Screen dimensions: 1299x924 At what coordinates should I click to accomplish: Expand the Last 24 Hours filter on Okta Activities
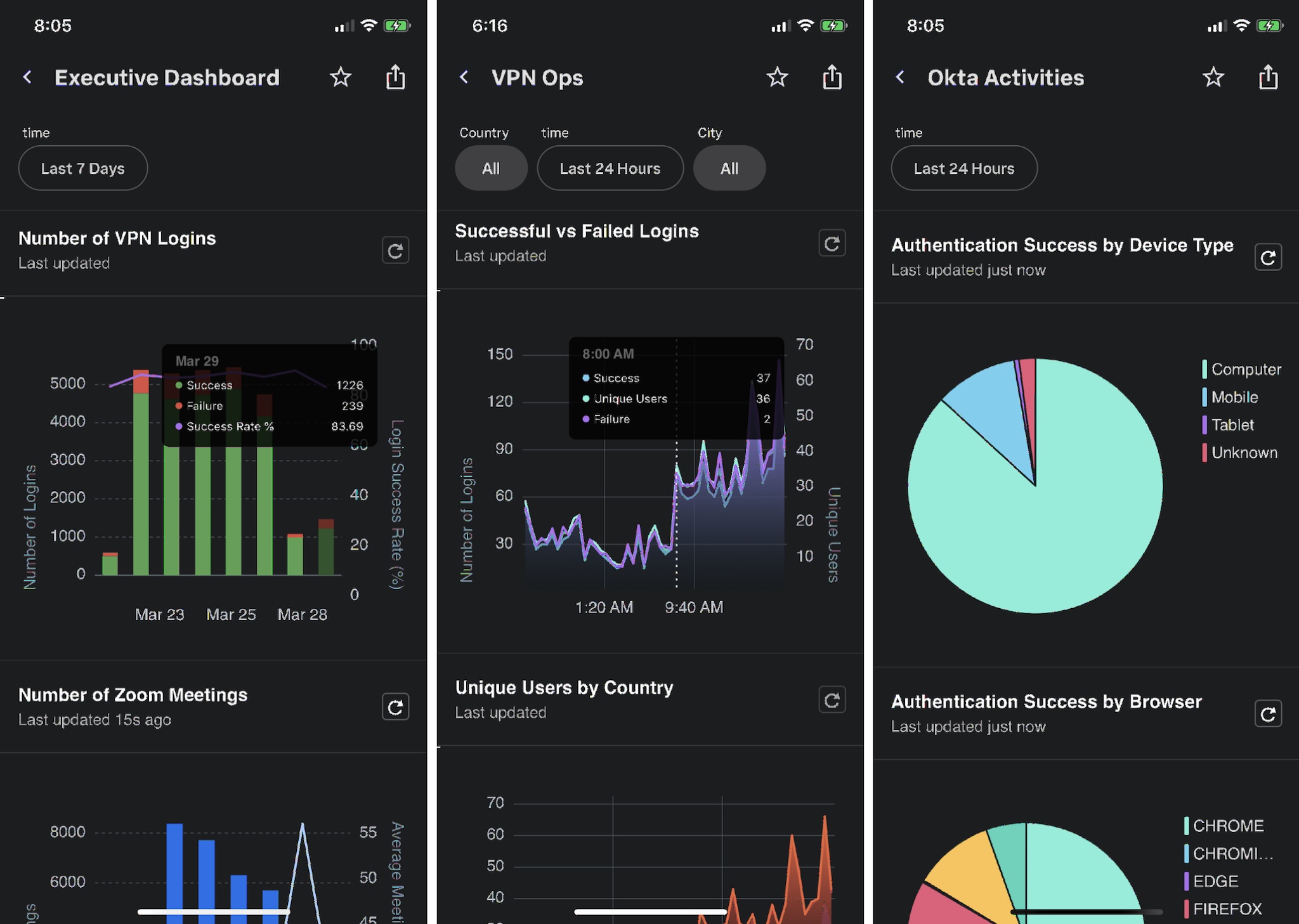[x=963, y=168]
